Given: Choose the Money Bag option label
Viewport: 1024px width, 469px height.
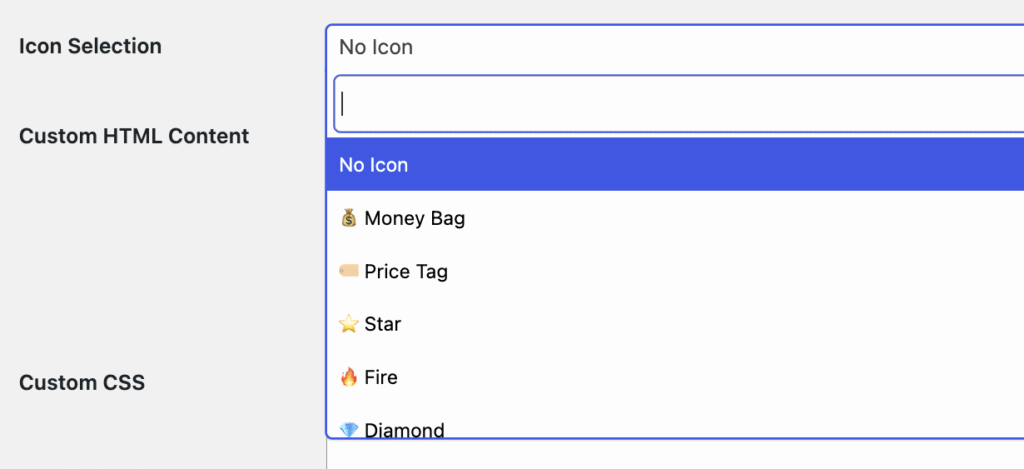Looking at the screenshot, I should click(415, 218).
